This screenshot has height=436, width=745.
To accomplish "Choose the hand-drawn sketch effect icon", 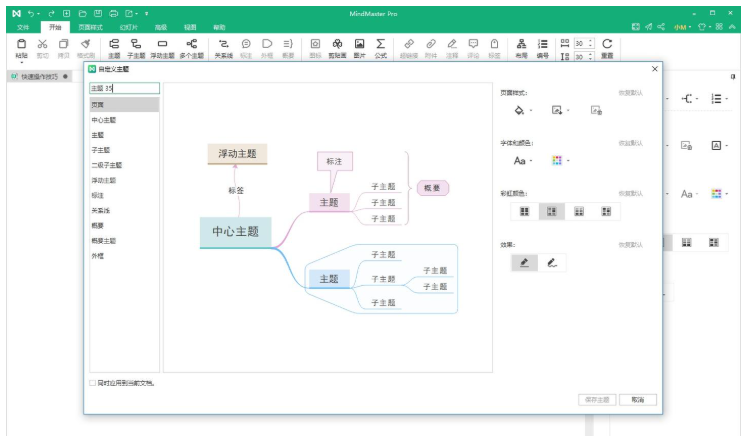I will tap(551, 262).
